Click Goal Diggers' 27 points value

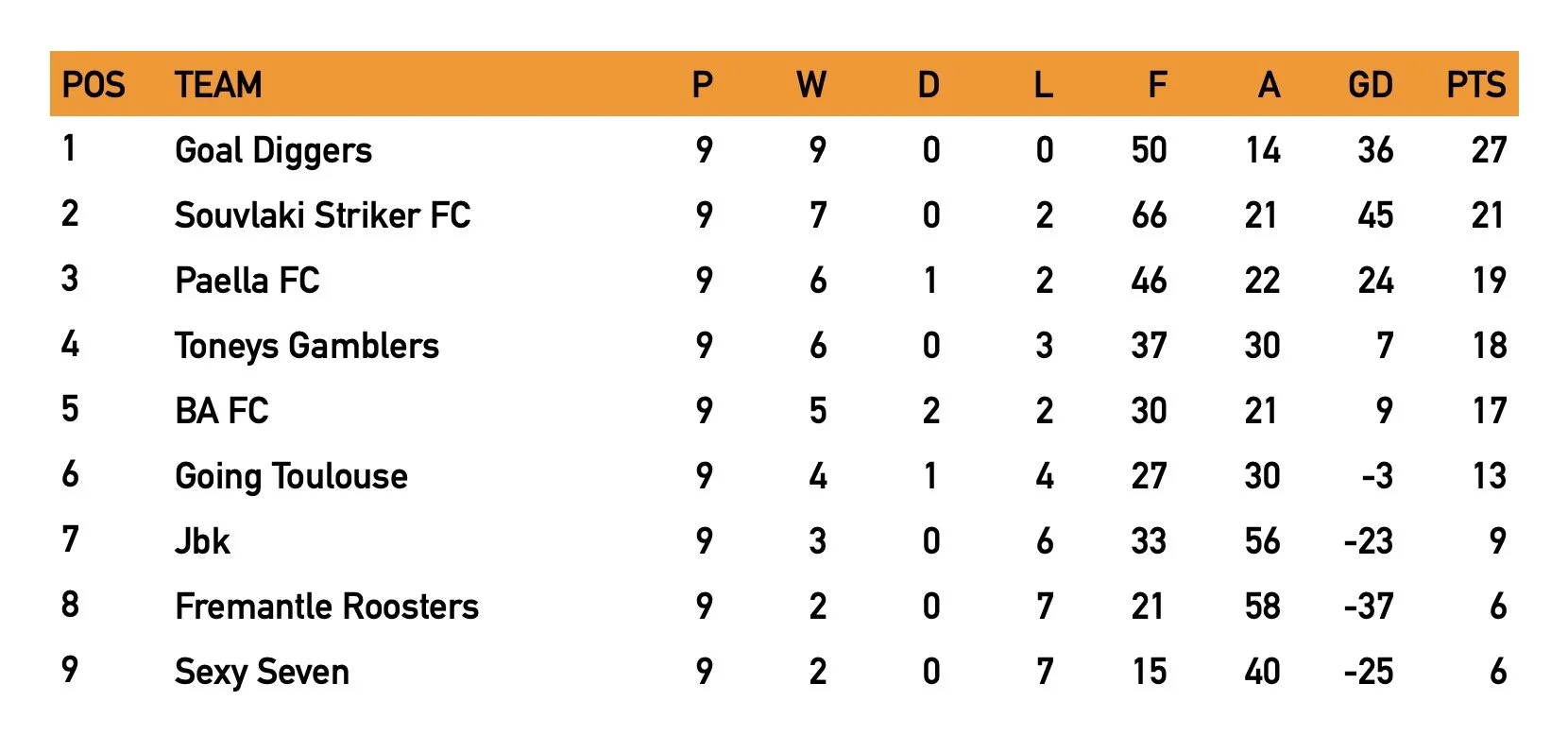click(x=1488, y=150)
